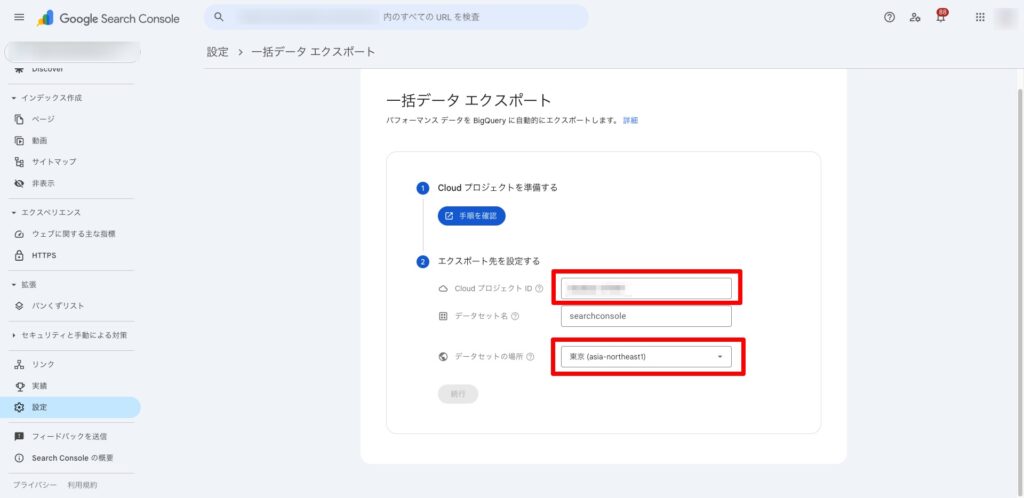The width and height of the screenshot is (1024, 498).
Task: Go to パンくずリスト report
Action: [x=57, y=306]
